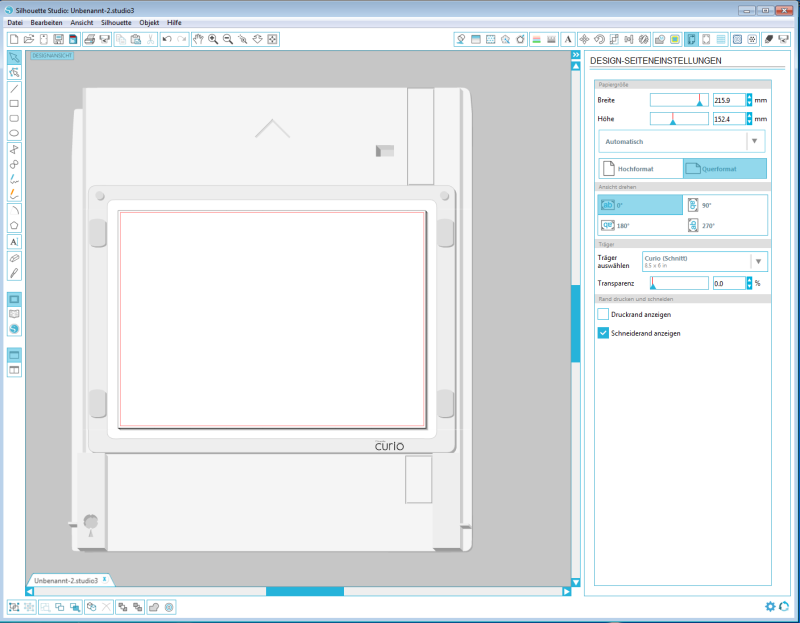800x623 pixels.
Task: Click the open folder icon
Action: pos(29,39)
